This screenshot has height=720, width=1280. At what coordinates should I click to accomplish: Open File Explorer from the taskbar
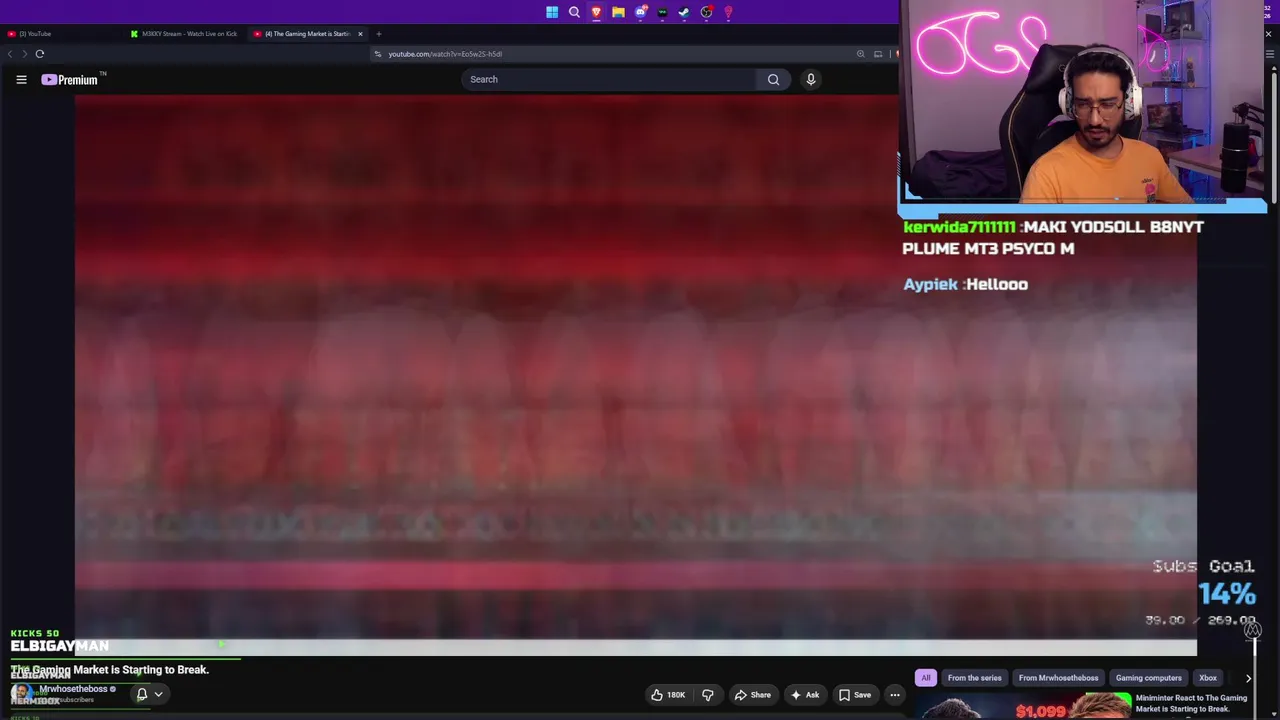click(618, 12)
